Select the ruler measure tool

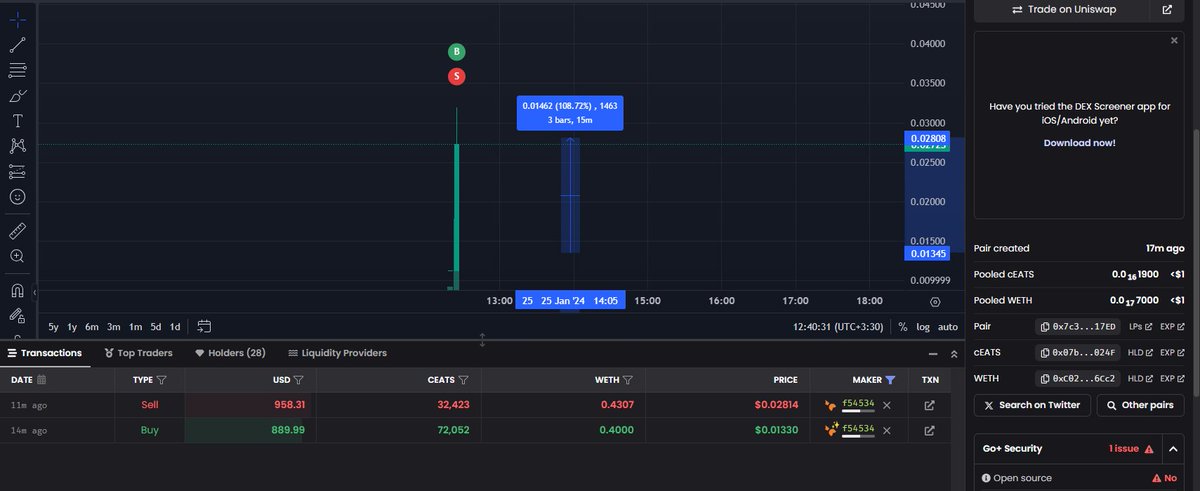click(x=17, y=231)
